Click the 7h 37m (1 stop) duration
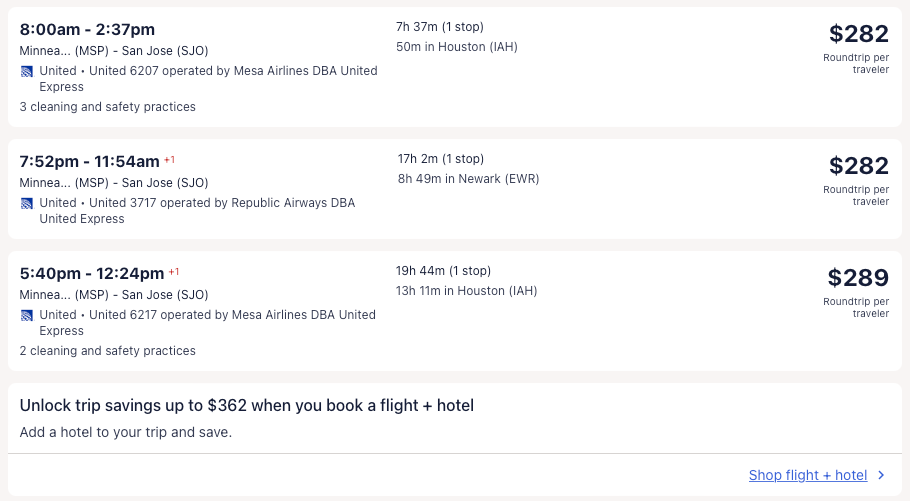This screenshot has width=910, height=501. click(440, 27)
